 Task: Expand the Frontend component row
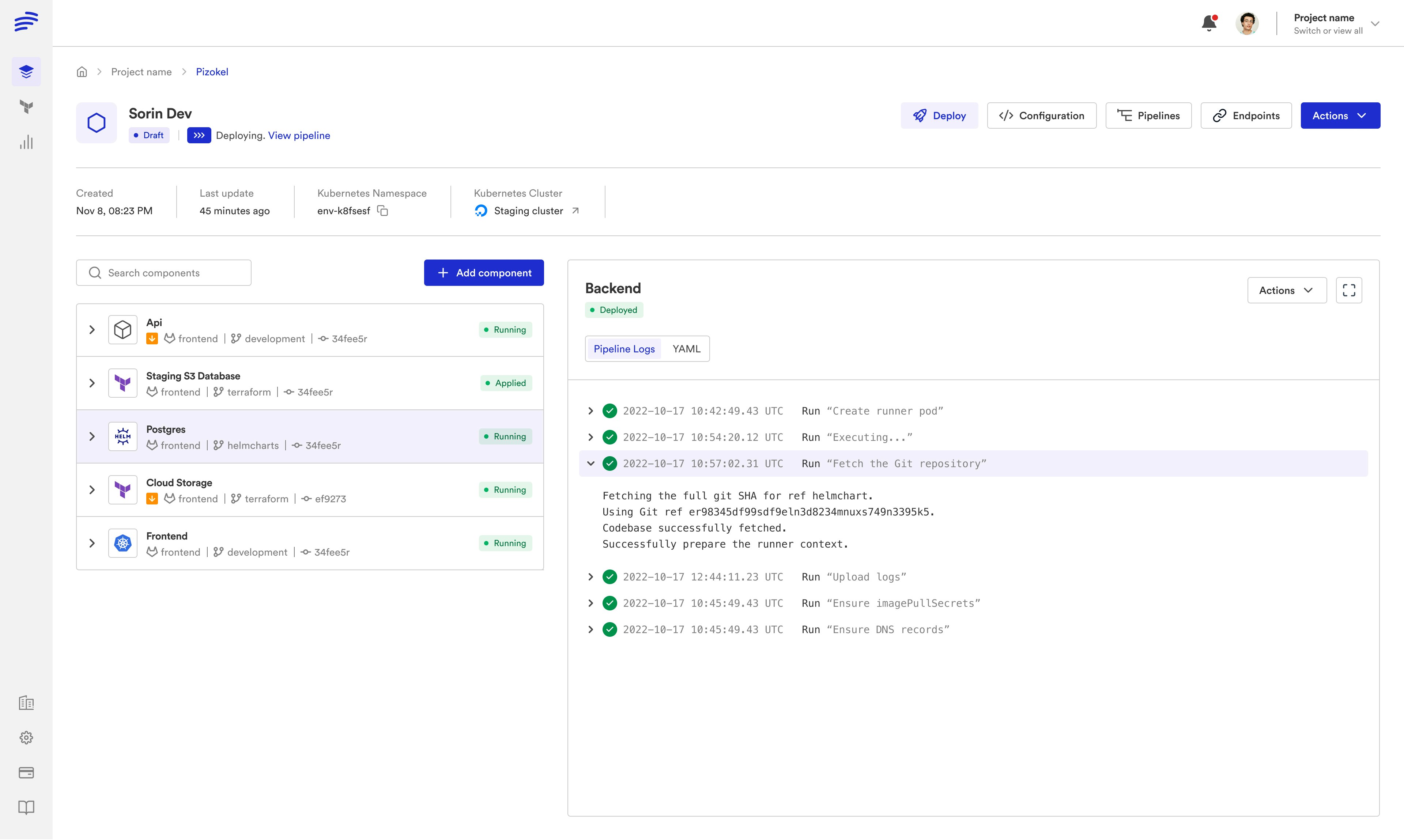[92, 544]
